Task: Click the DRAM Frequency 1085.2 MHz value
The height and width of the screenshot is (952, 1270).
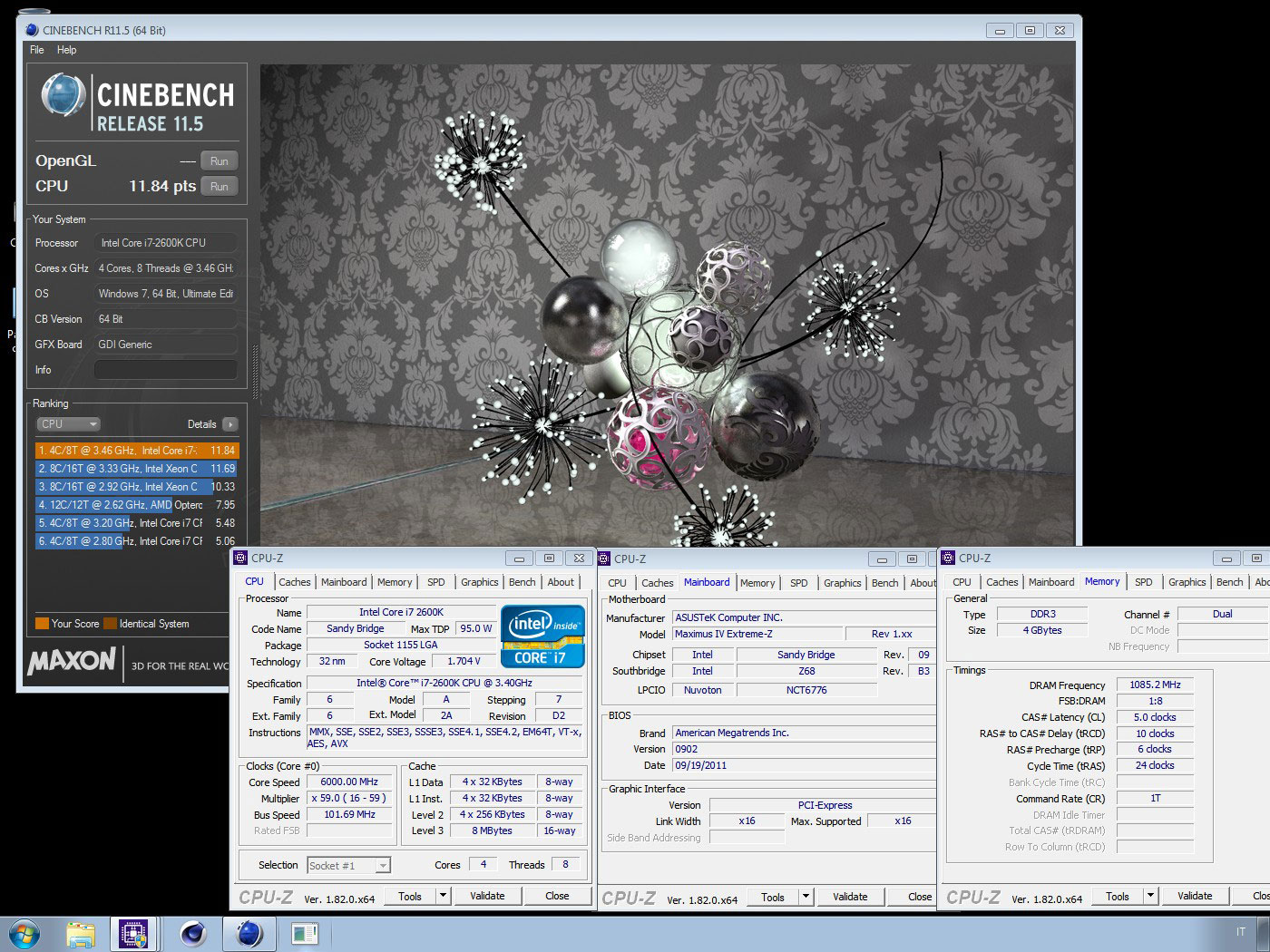Action: tap(1155, 685)
